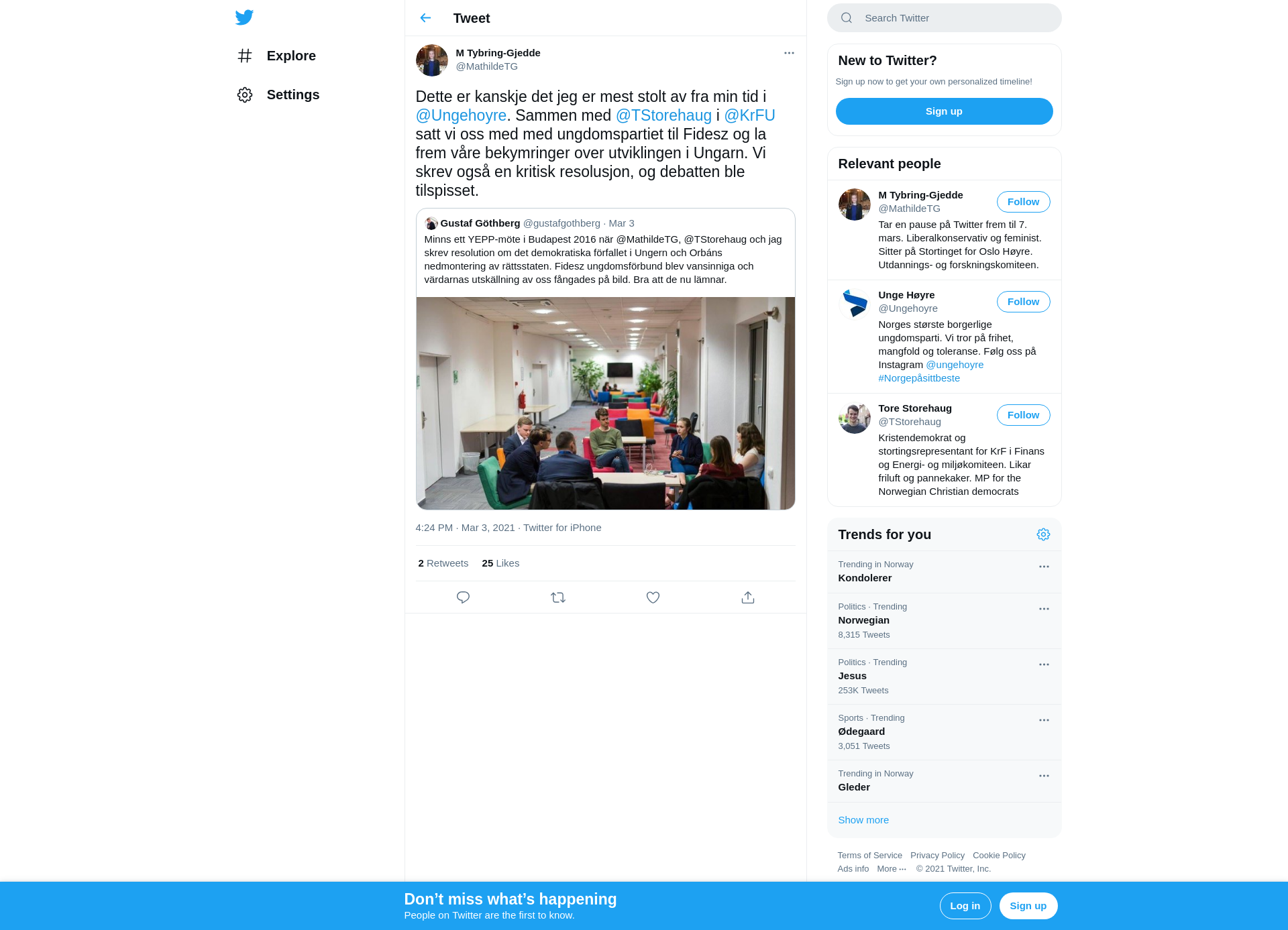1288x930 pixels.
Task: Share the tweet via share icon
Action: point(748,597)
